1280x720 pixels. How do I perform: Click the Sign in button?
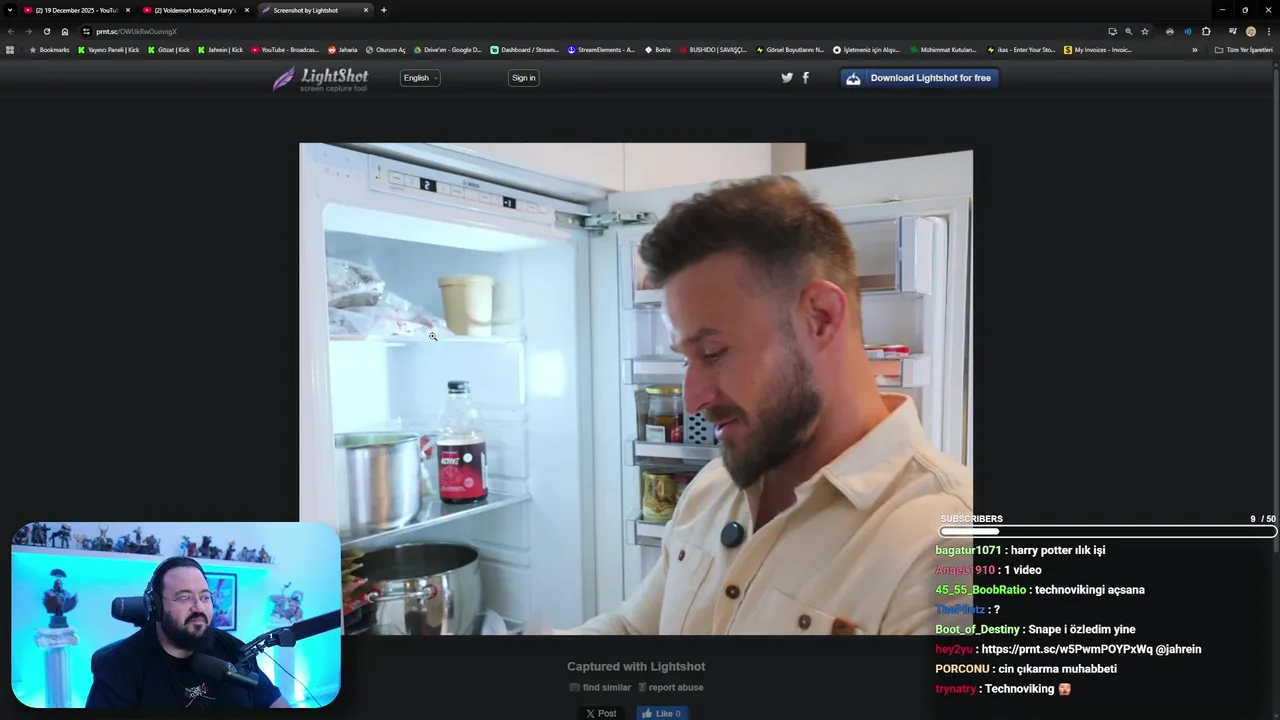coord(524,78)
